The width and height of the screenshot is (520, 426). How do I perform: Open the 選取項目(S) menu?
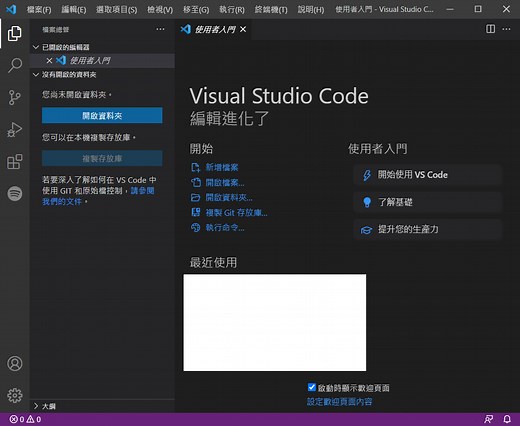pyautogui.click(x=117, y=9)
